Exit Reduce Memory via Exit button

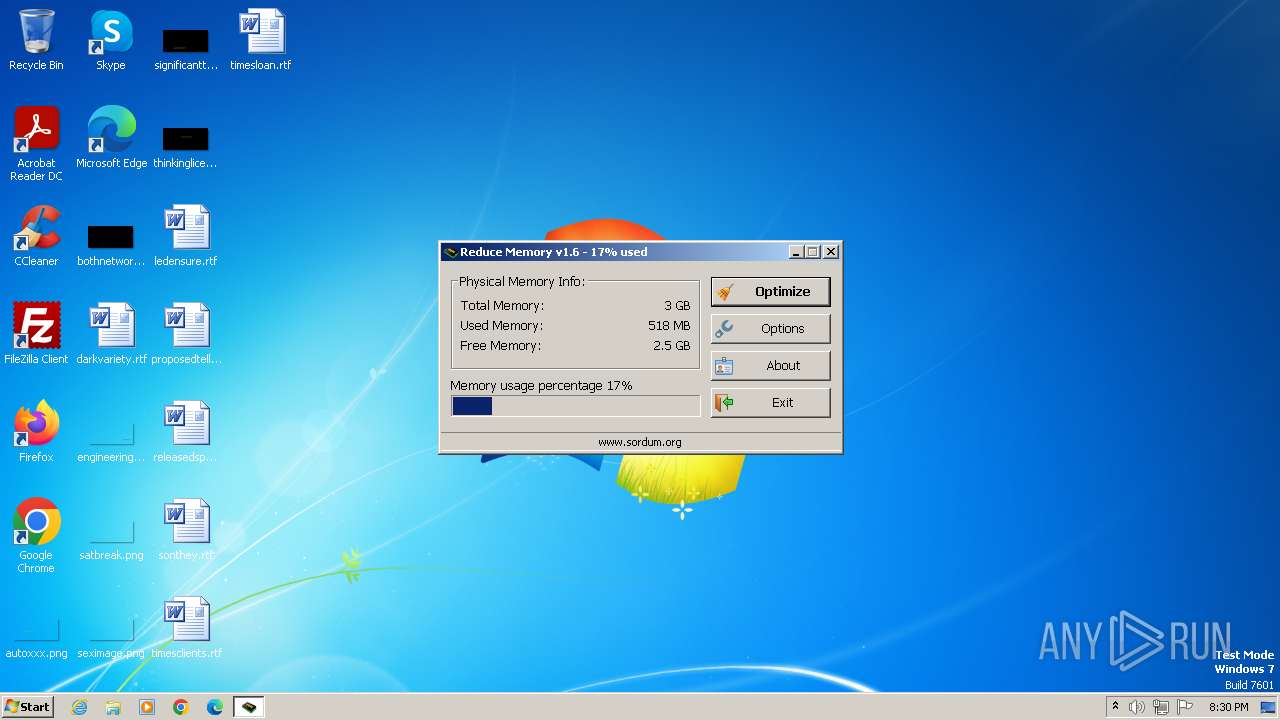[770, 402]
